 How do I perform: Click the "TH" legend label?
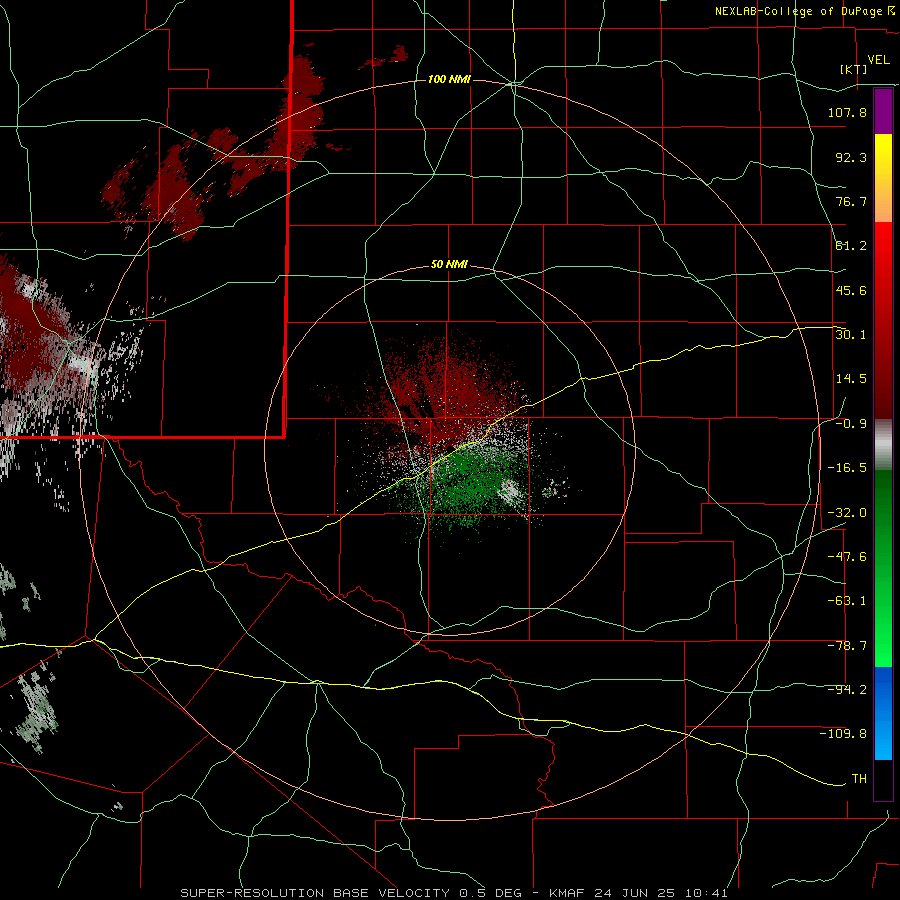click(859, 779)
